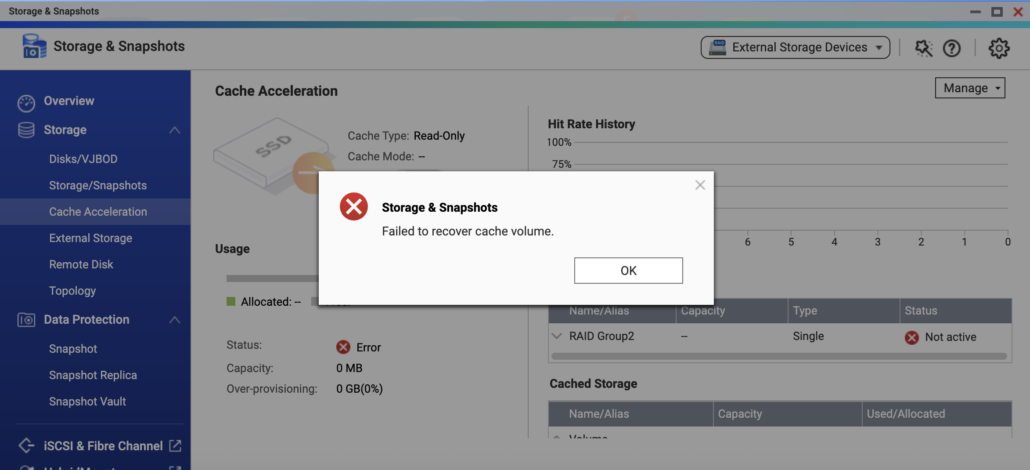
Task: Close the dialog with the X icon
Action: (700, 185)
